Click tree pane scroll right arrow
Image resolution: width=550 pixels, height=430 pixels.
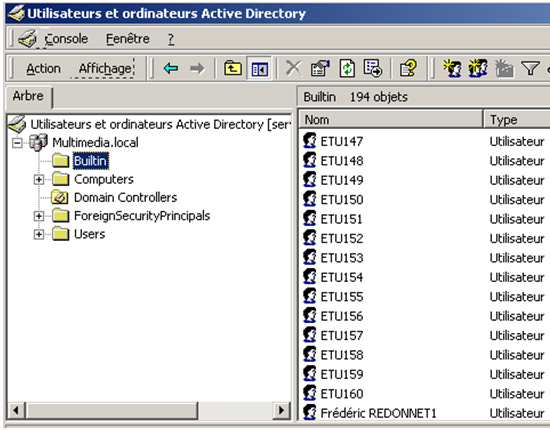pos(281,410)
